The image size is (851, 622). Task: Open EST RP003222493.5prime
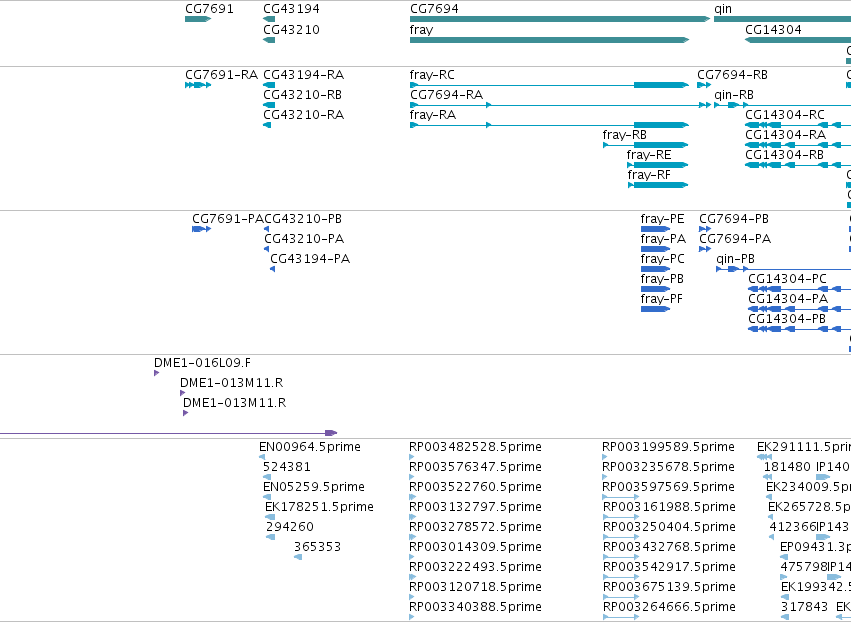475,567
